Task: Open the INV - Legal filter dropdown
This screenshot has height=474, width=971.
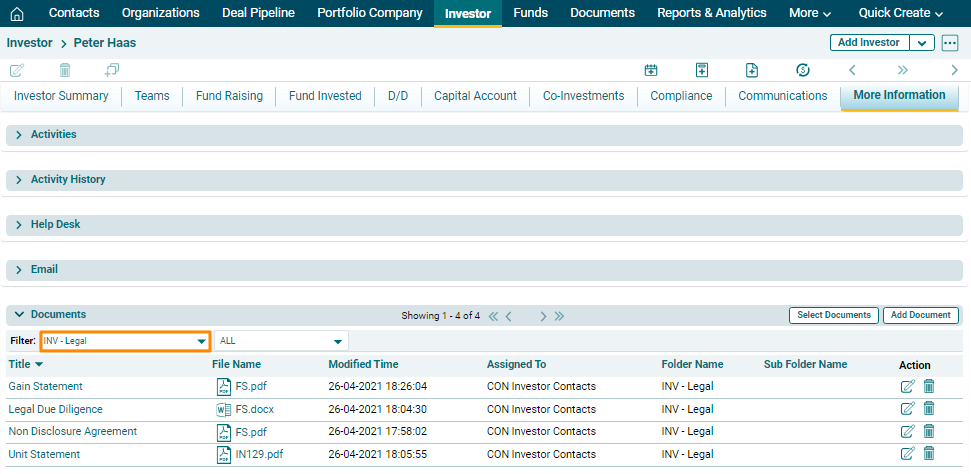Action: point(125,341)
